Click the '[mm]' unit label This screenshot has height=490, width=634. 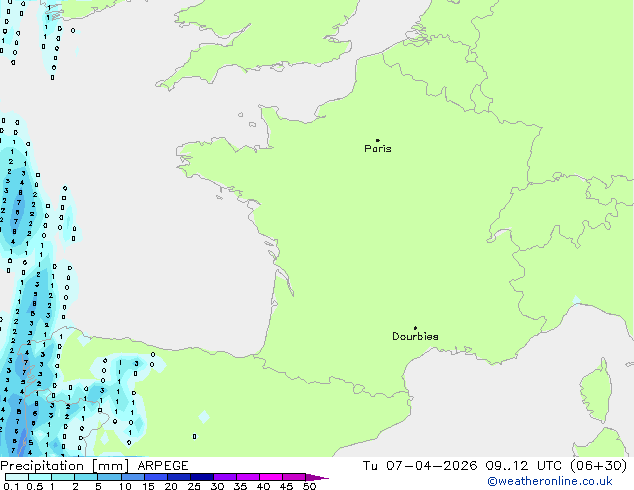[110, 466]
